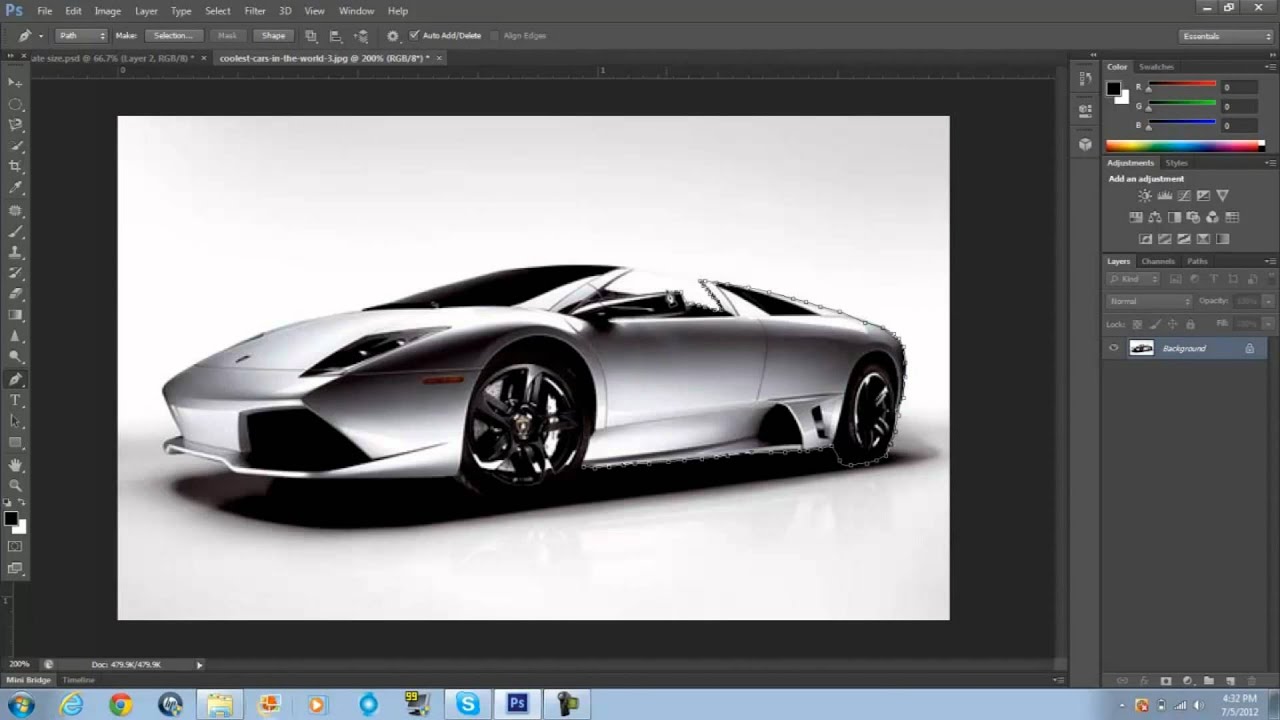Select the Move tool
The width and height of the screenshot is (1280, 720).
click(x=15, y=82)
